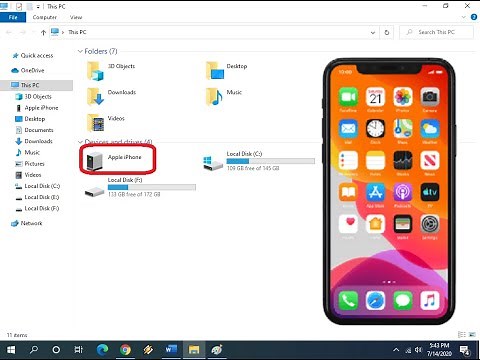
Task: Collapse the Devices and drives group
Action: pos(80,142)
